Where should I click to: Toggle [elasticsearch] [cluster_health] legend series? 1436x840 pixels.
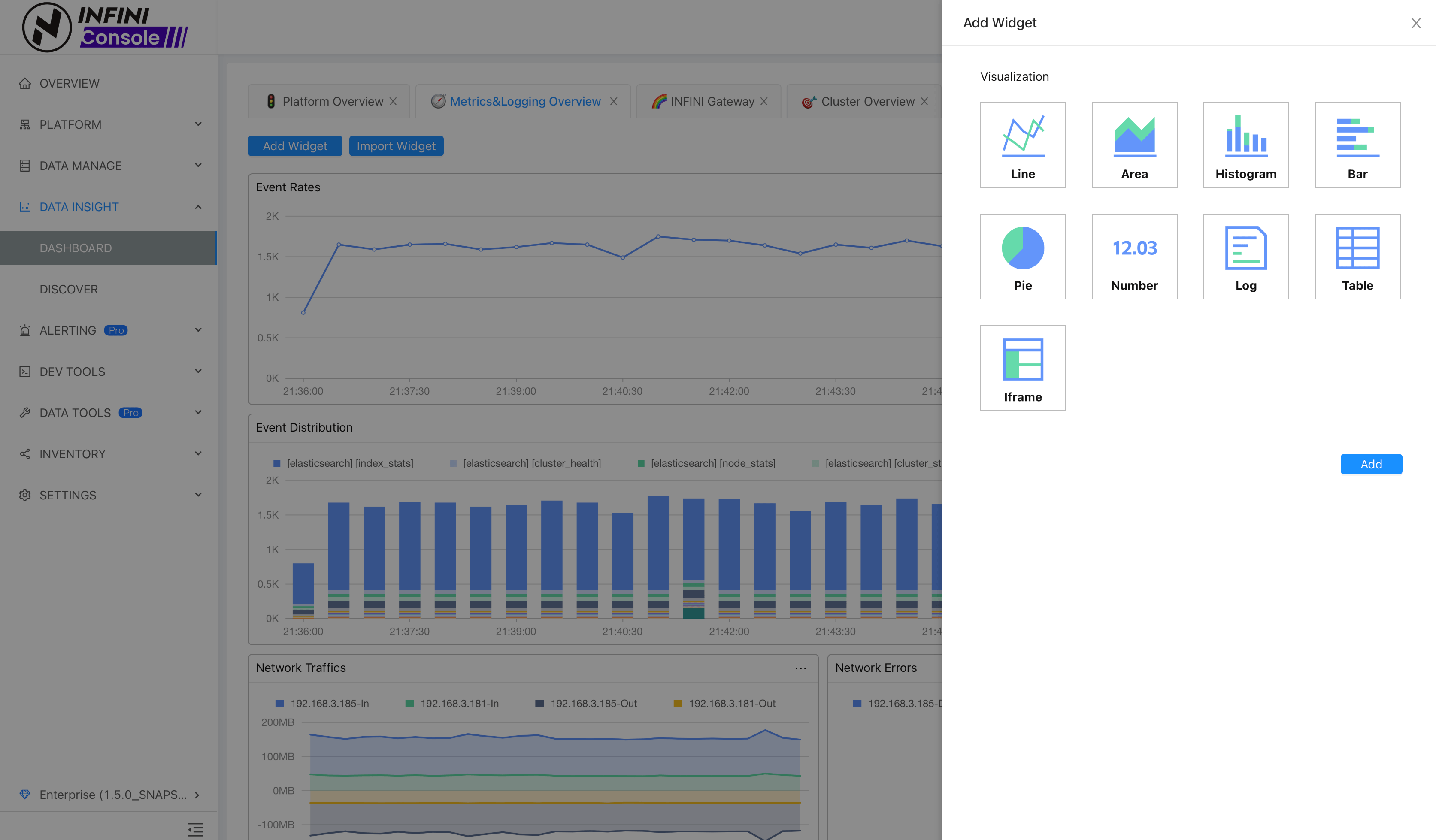pyautogui.click(x=525, y=464)
